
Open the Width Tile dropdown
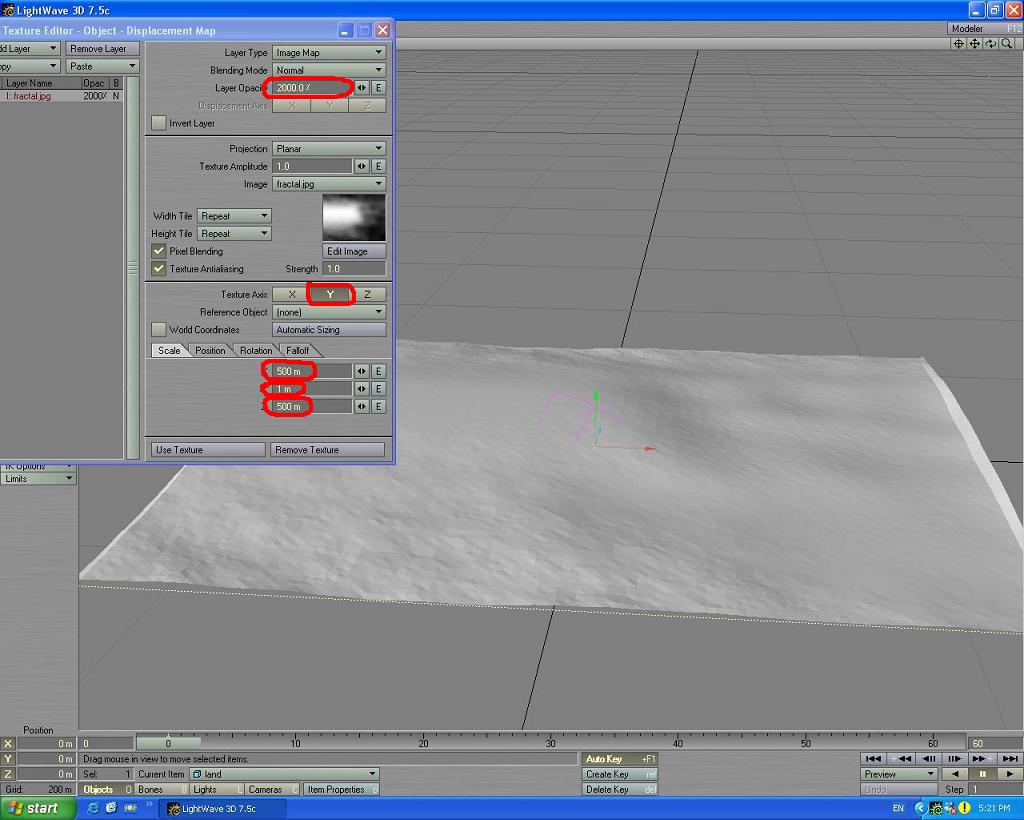pos(234,216)
